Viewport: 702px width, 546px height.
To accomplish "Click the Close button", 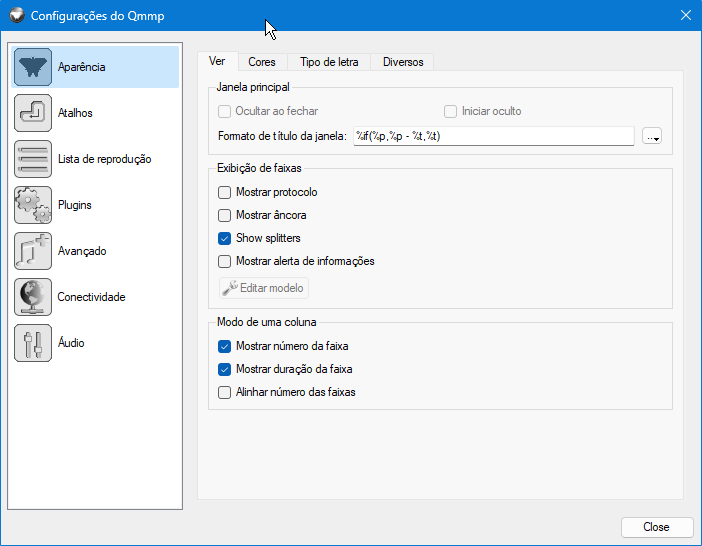I will (657, 527).
